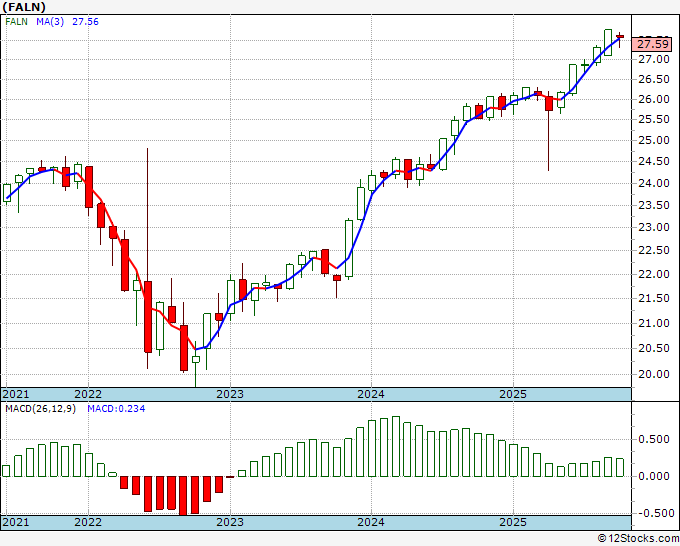680x546 pixels.
Task: Click the 22.50 price axis label
Action: 654,250
